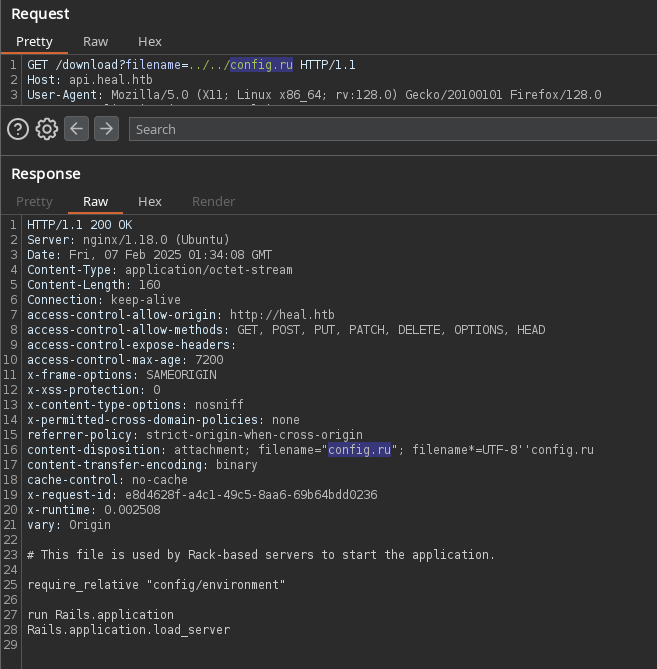Click the Request panel title
657x669 pixels.
point(40,14)
